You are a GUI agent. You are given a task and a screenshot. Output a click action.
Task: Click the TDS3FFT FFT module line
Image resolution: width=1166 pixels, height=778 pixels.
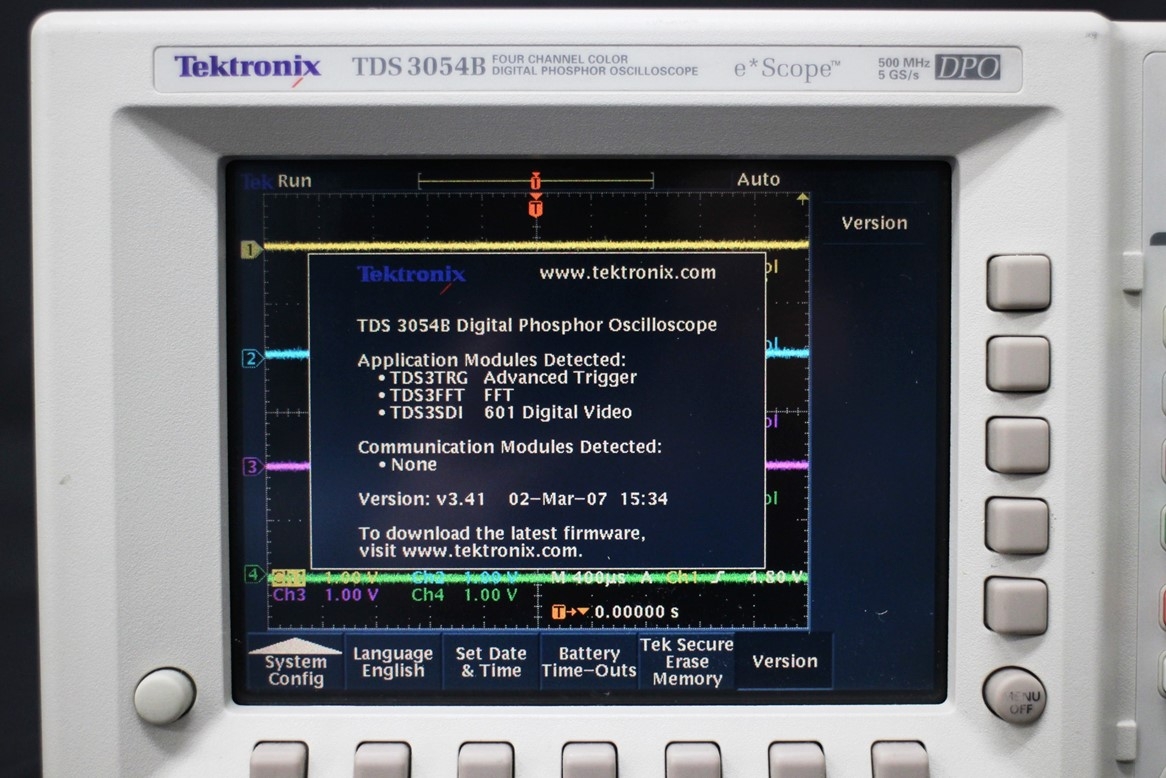tap(445, 395)
